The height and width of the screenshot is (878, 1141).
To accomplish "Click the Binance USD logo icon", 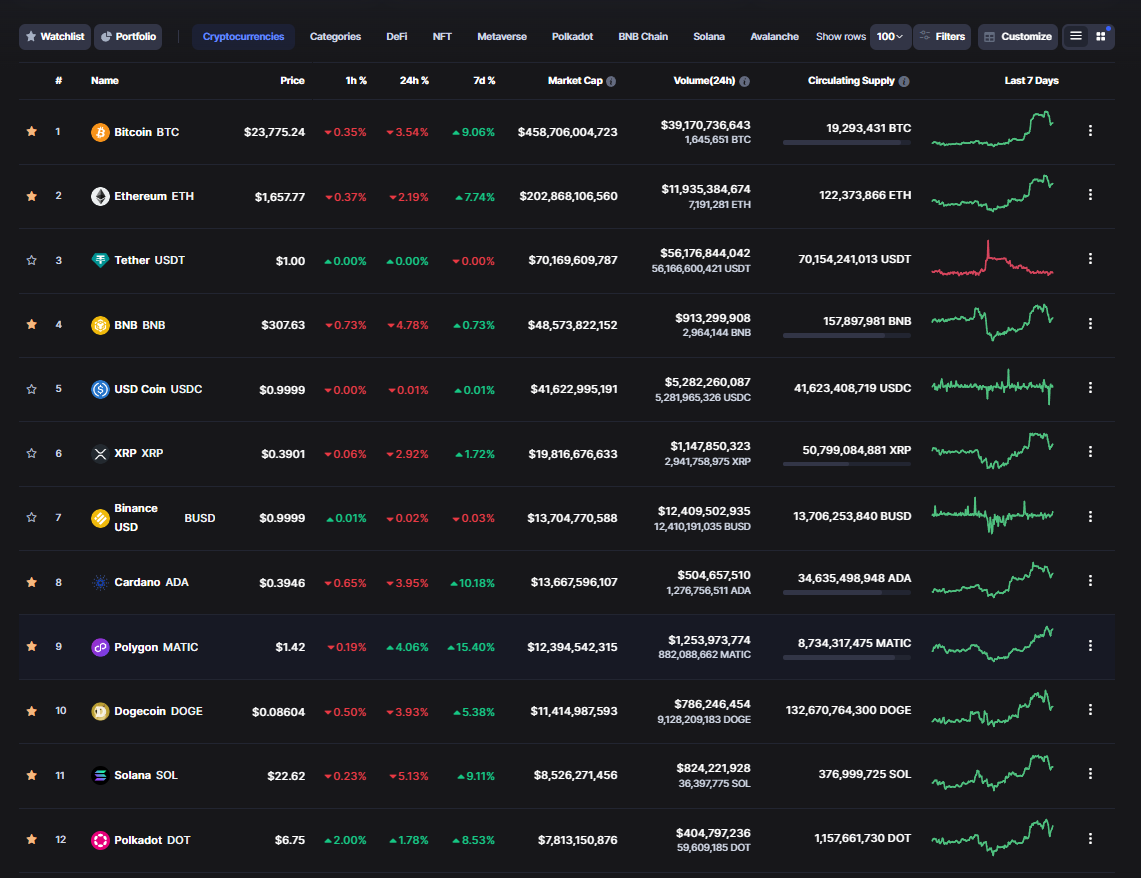I will coord(100,518).
